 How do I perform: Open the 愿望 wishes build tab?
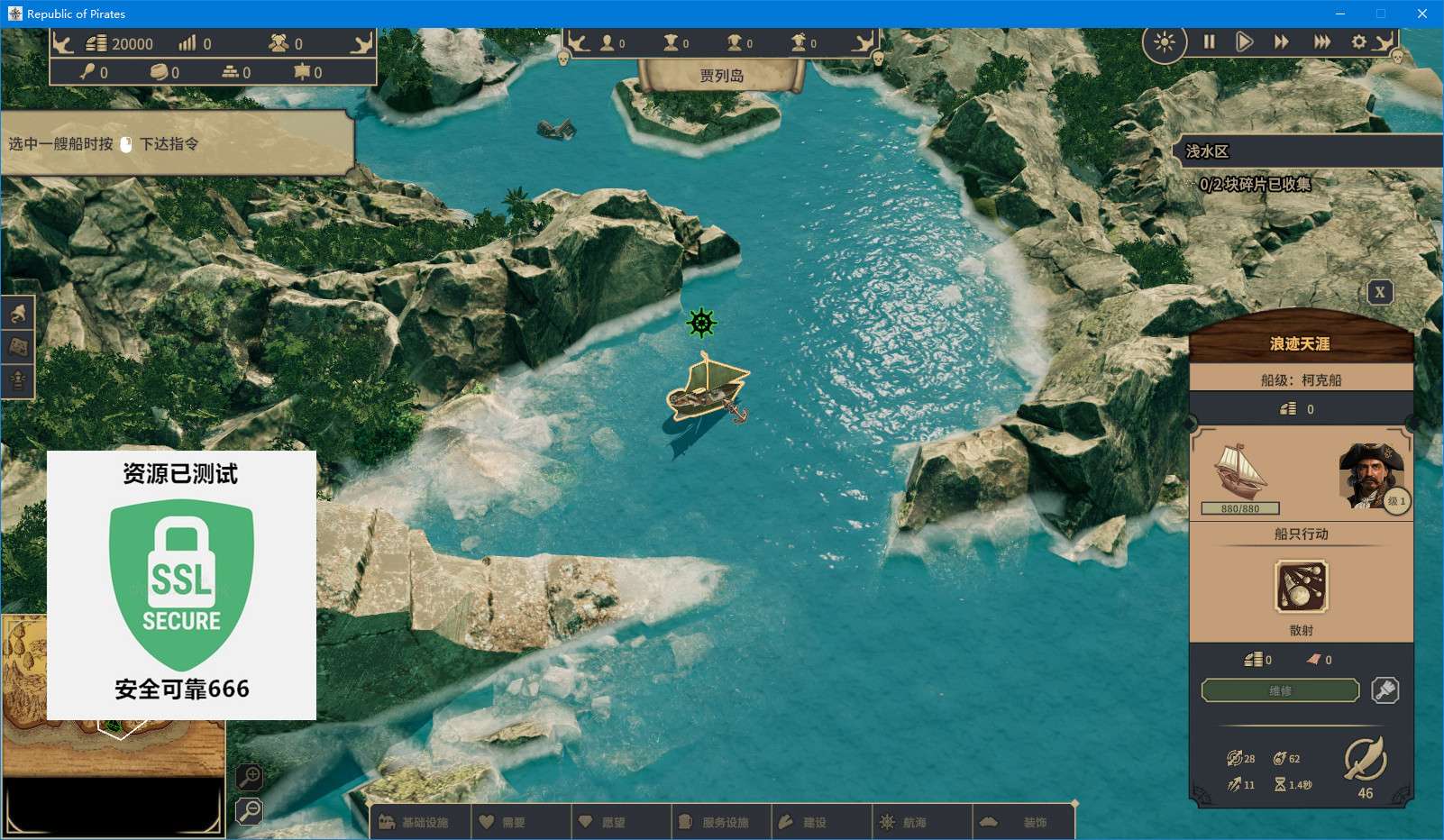tap(620, 822)
